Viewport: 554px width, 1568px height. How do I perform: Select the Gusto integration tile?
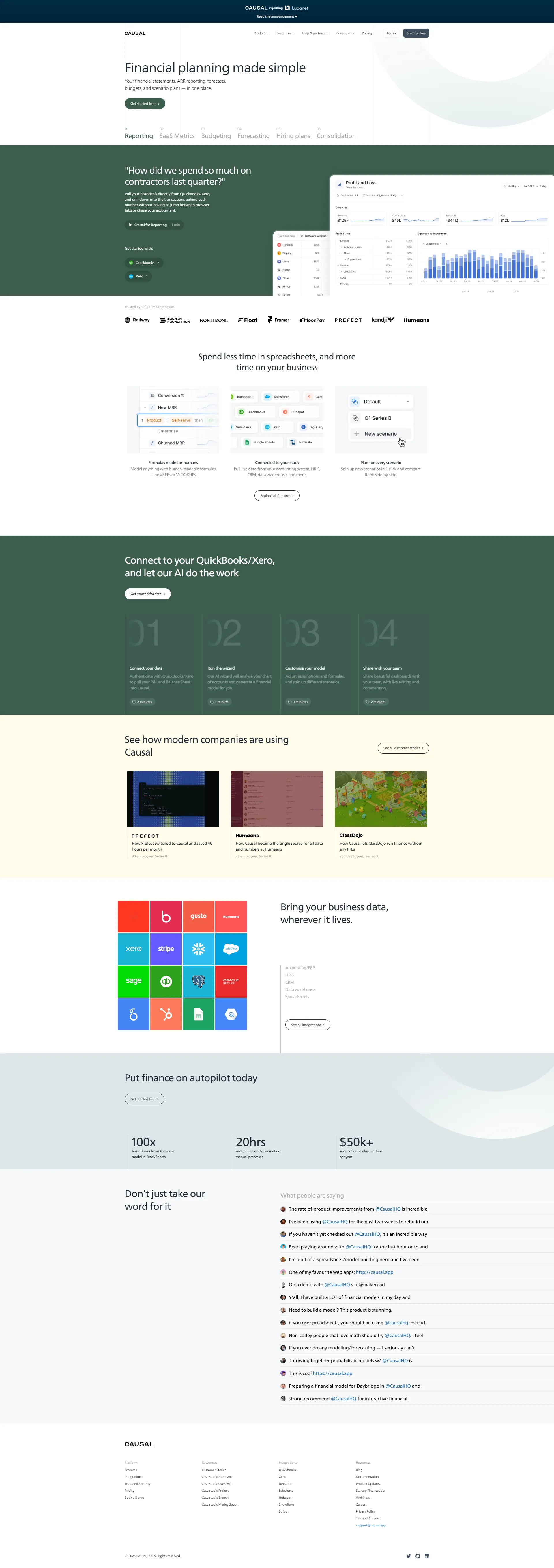click(x=198, y=916)
